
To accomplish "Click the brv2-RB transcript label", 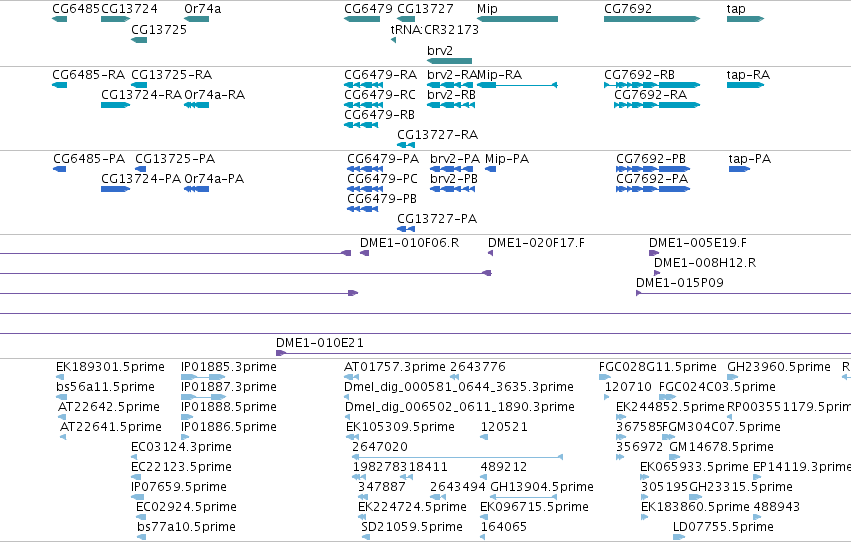I will (452, 95).
